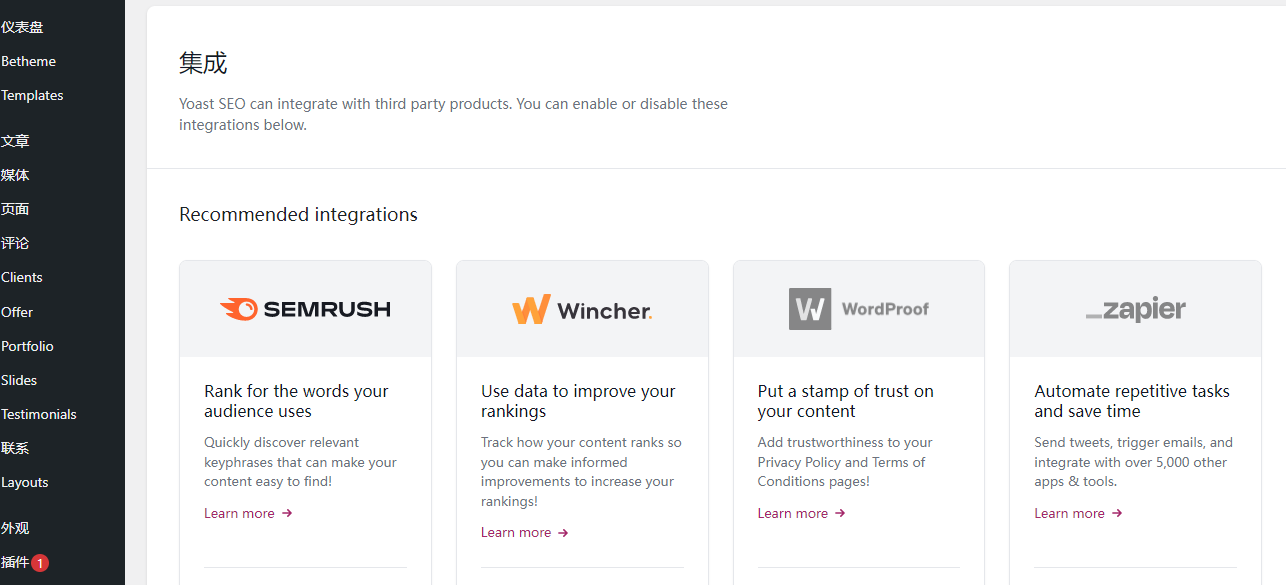Viewport: 1286px width, 585px height.
Task: Open the Learn more link under Semrush
Action: click(239, 513)
